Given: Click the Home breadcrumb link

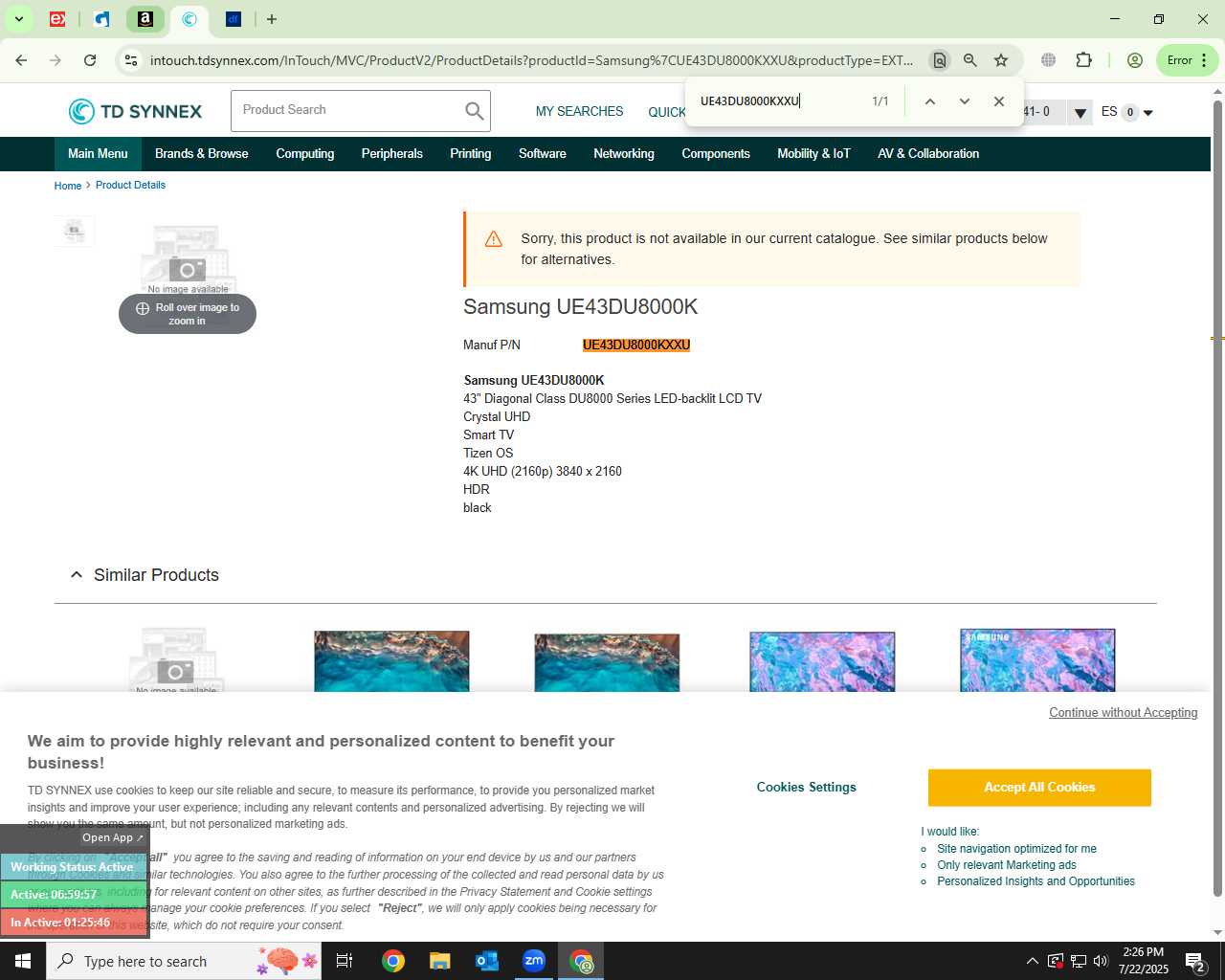Looking at the screenshot, I should (68, 186).
